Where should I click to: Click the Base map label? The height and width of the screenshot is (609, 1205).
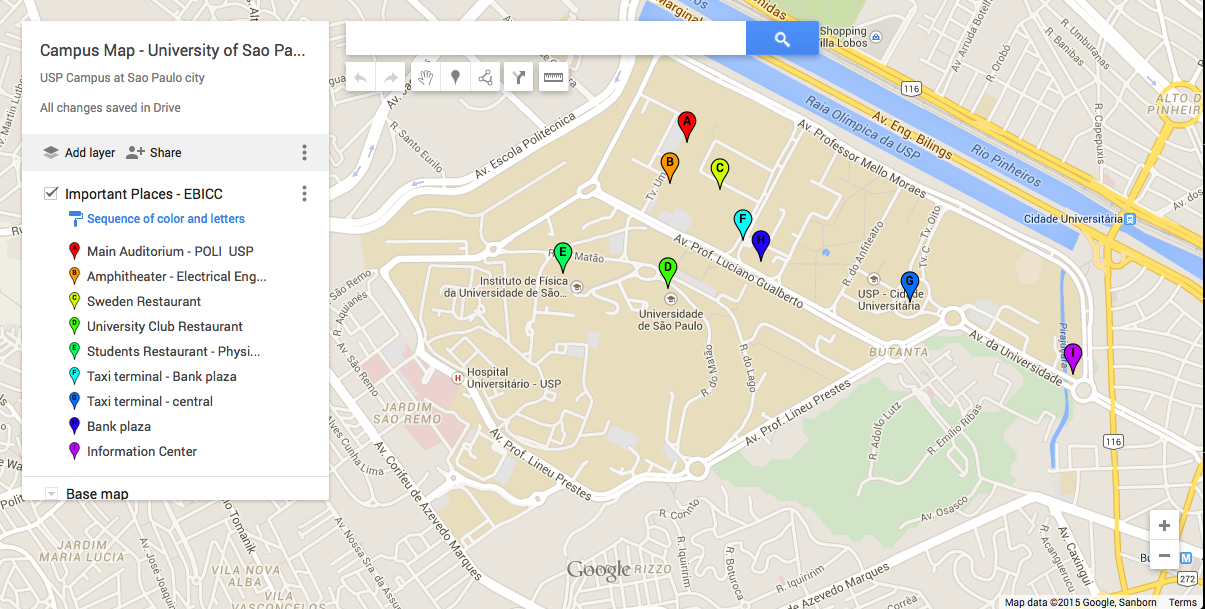[97, 494]
